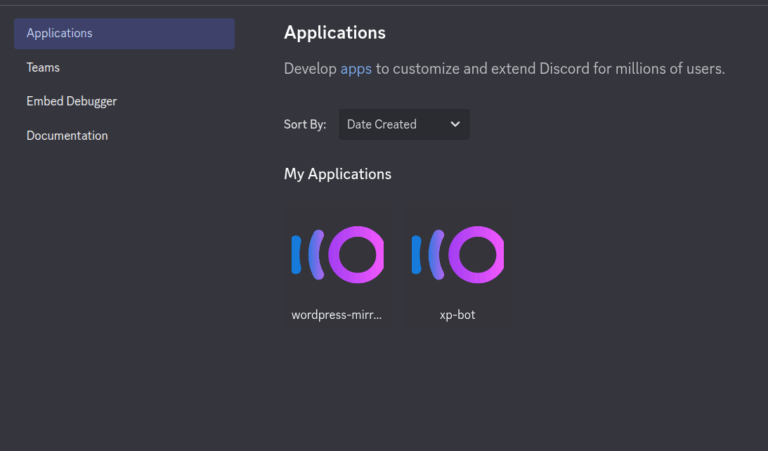Click the blue bar of xp-bot's logo
Viewport: 768px width, 451px height.
click(x=416, y=254)
